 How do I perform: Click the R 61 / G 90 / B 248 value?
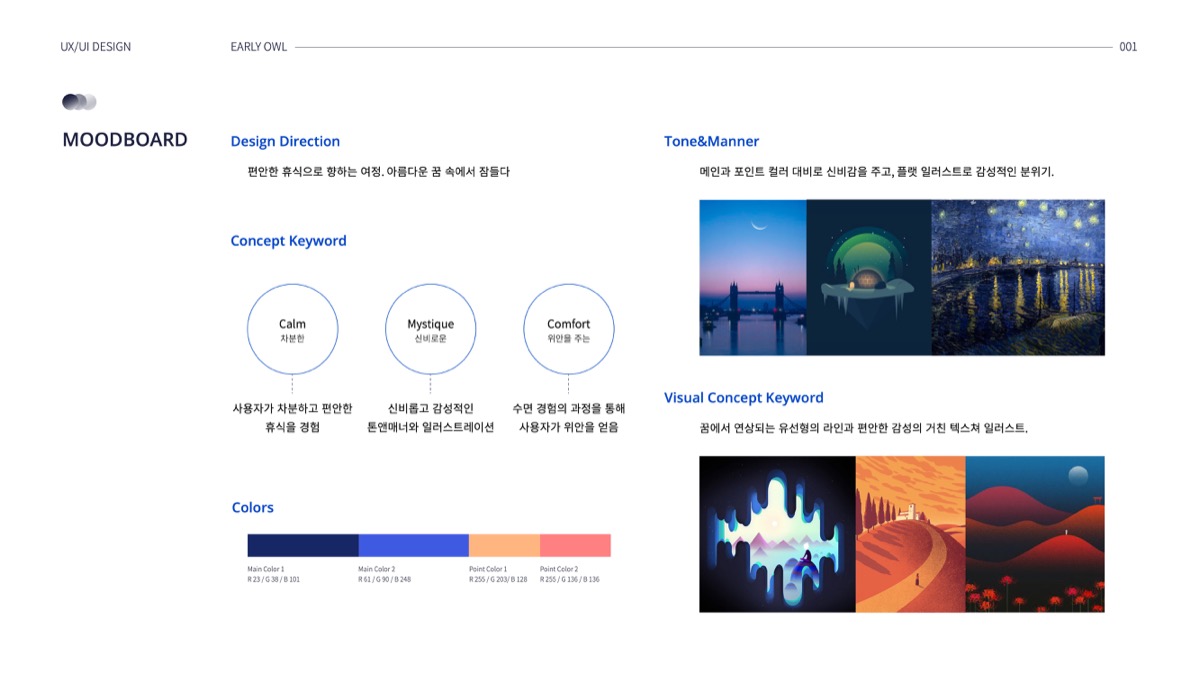pyautogui.click(x=384, y=579)
